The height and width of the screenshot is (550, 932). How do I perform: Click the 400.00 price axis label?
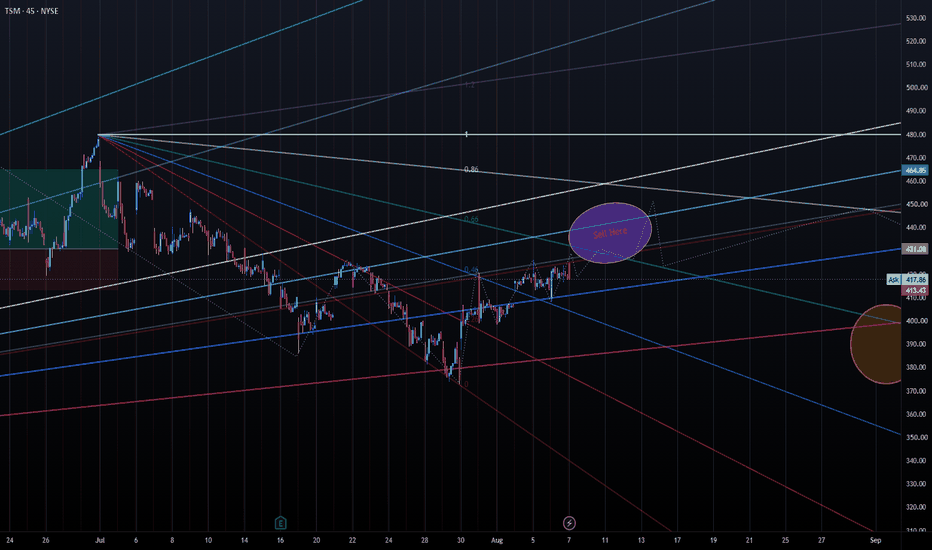click(916, 321)
